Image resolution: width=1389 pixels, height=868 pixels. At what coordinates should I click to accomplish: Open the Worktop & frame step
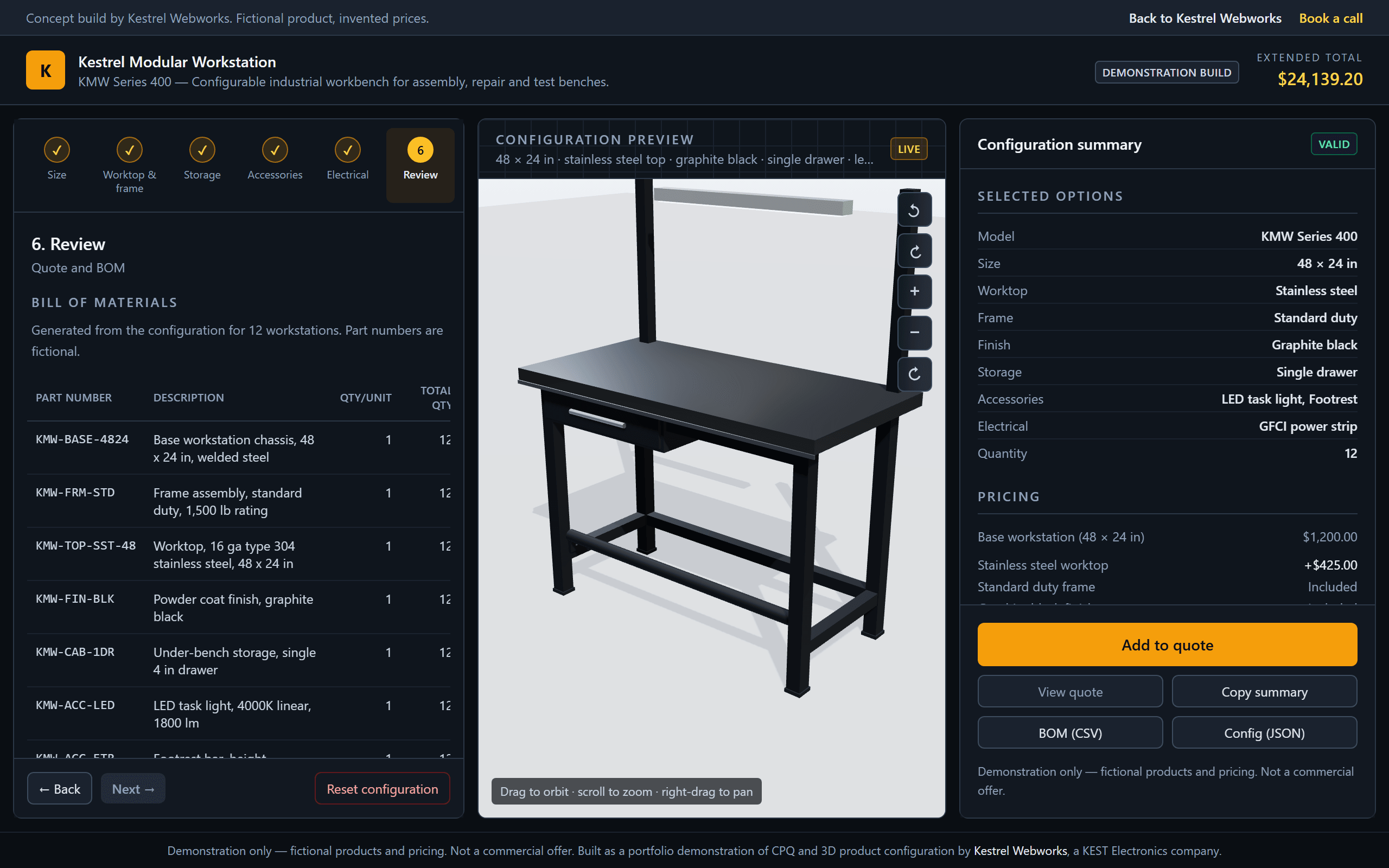pos(130,165)
